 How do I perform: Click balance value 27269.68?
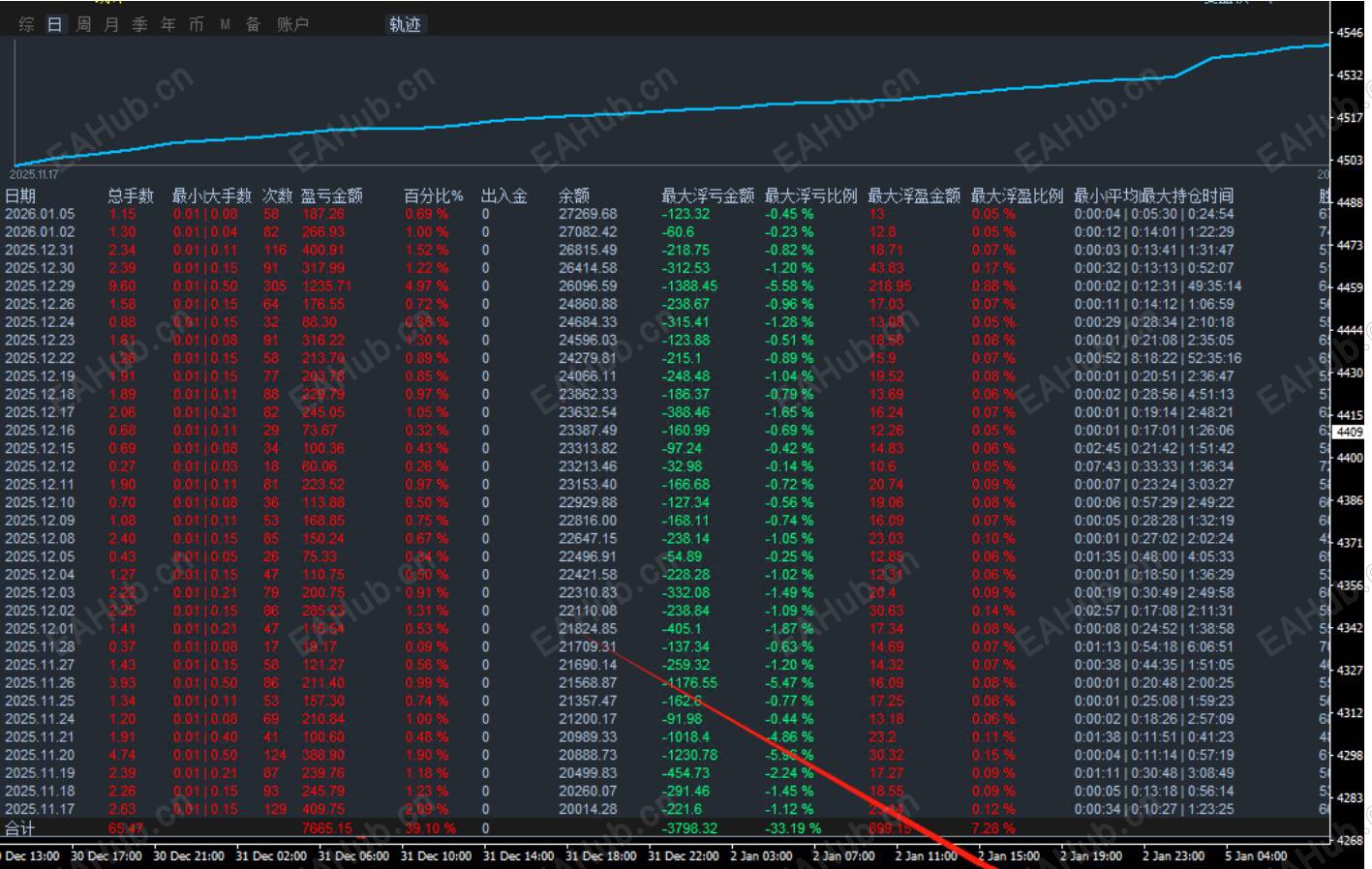pos(588,214)
